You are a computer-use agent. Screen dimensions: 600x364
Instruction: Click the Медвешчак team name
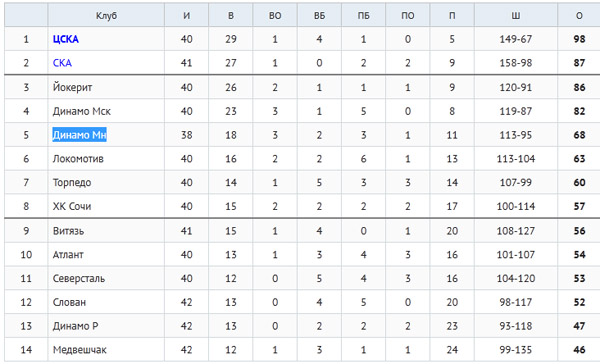(x=80, y=350)
